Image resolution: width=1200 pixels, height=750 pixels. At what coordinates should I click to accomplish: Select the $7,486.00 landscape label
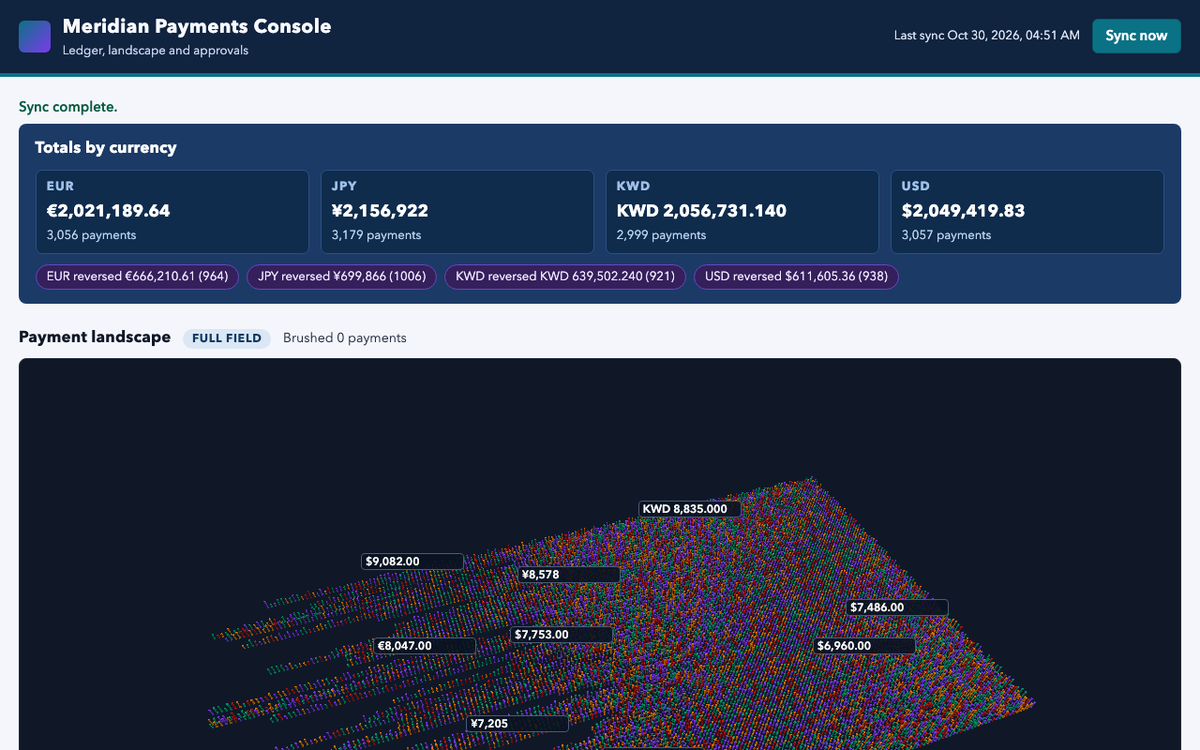click(897, 607)
